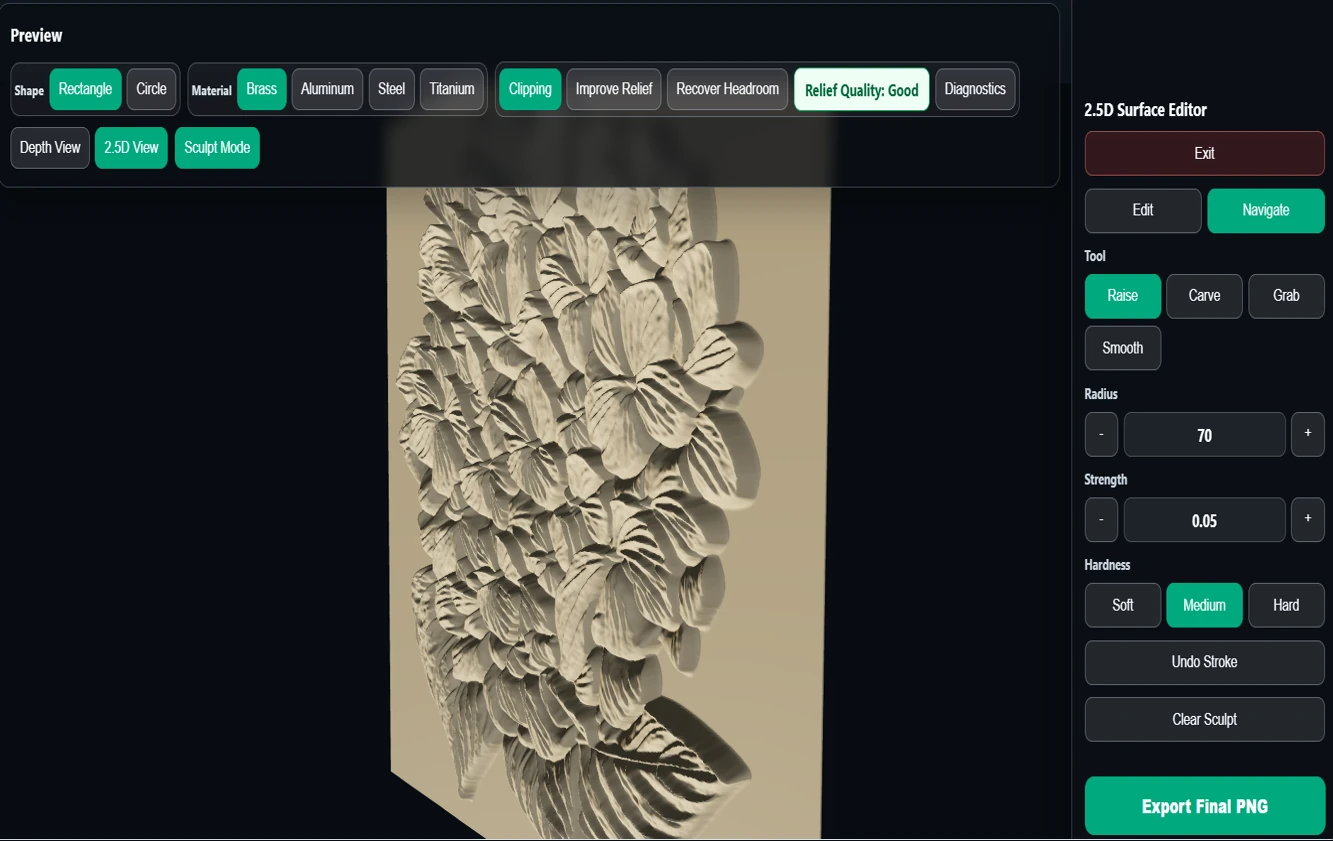The width and height of the screenshot is (1333, 841).
Task: Click Export Final PNG
Action: click(1204, 806)
